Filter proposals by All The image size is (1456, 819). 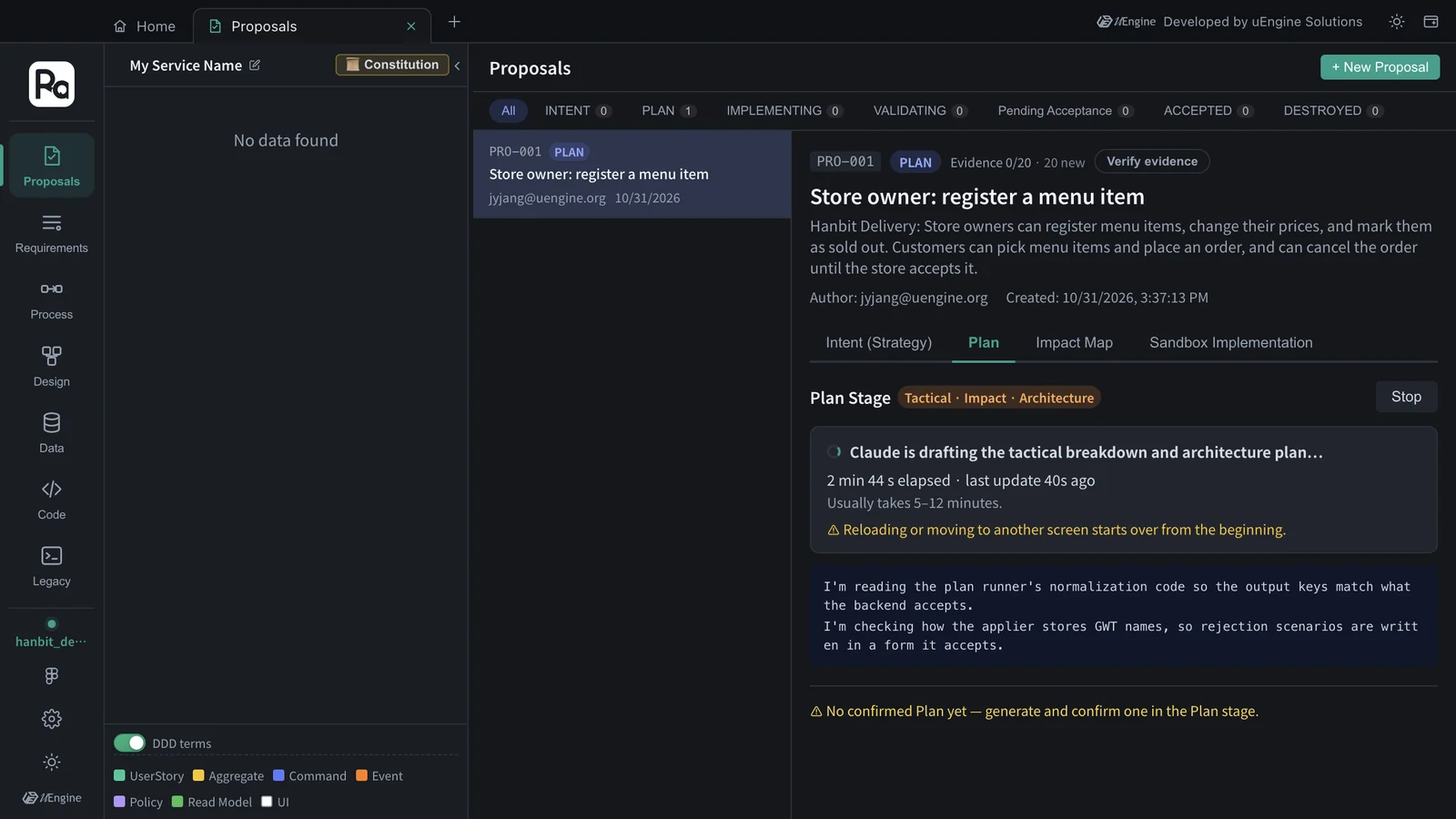(508, 111)
